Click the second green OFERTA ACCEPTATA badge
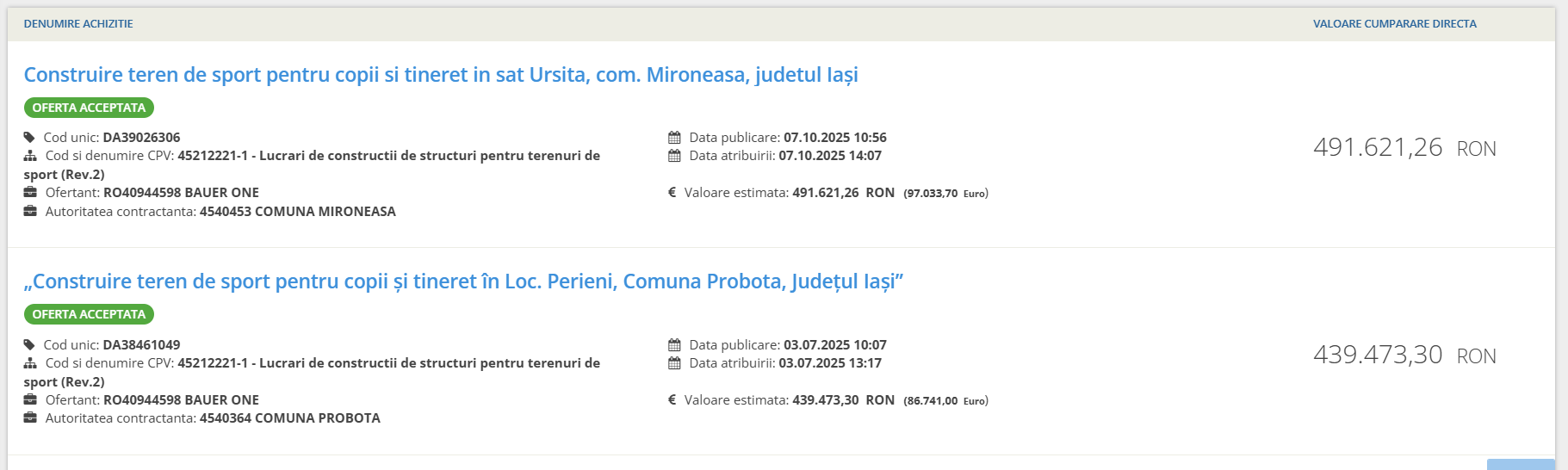The height and width of the screenshot is (470, 1568). click(89, 314)
